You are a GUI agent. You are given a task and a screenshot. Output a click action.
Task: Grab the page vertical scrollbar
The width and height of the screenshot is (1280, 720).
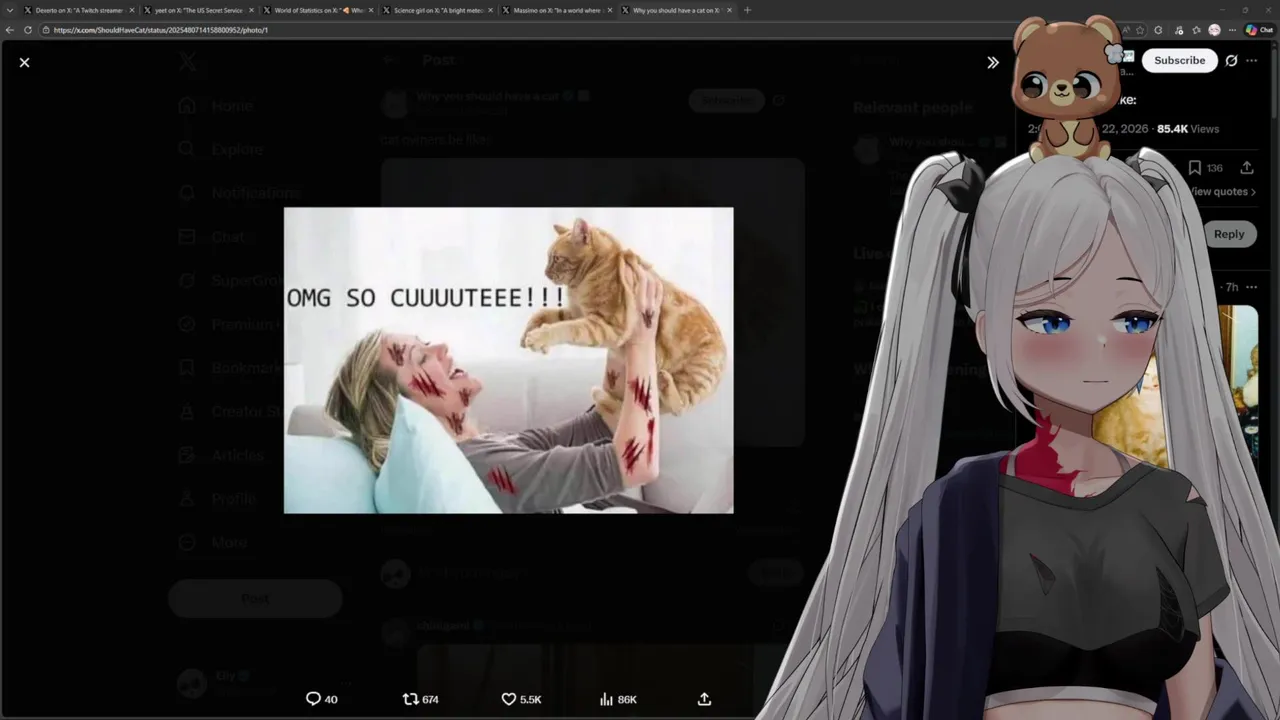point(1275,85)
